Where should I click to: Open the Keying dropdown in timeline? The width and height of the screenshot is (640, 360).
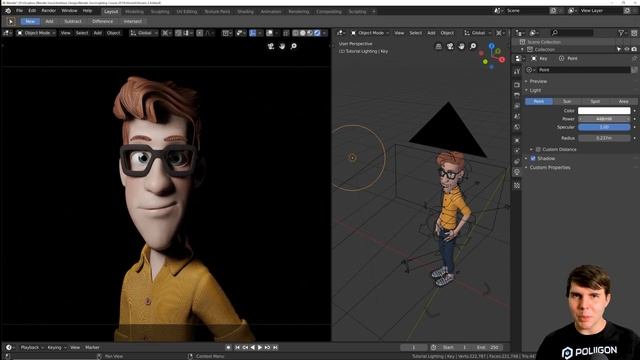point(57,347)
